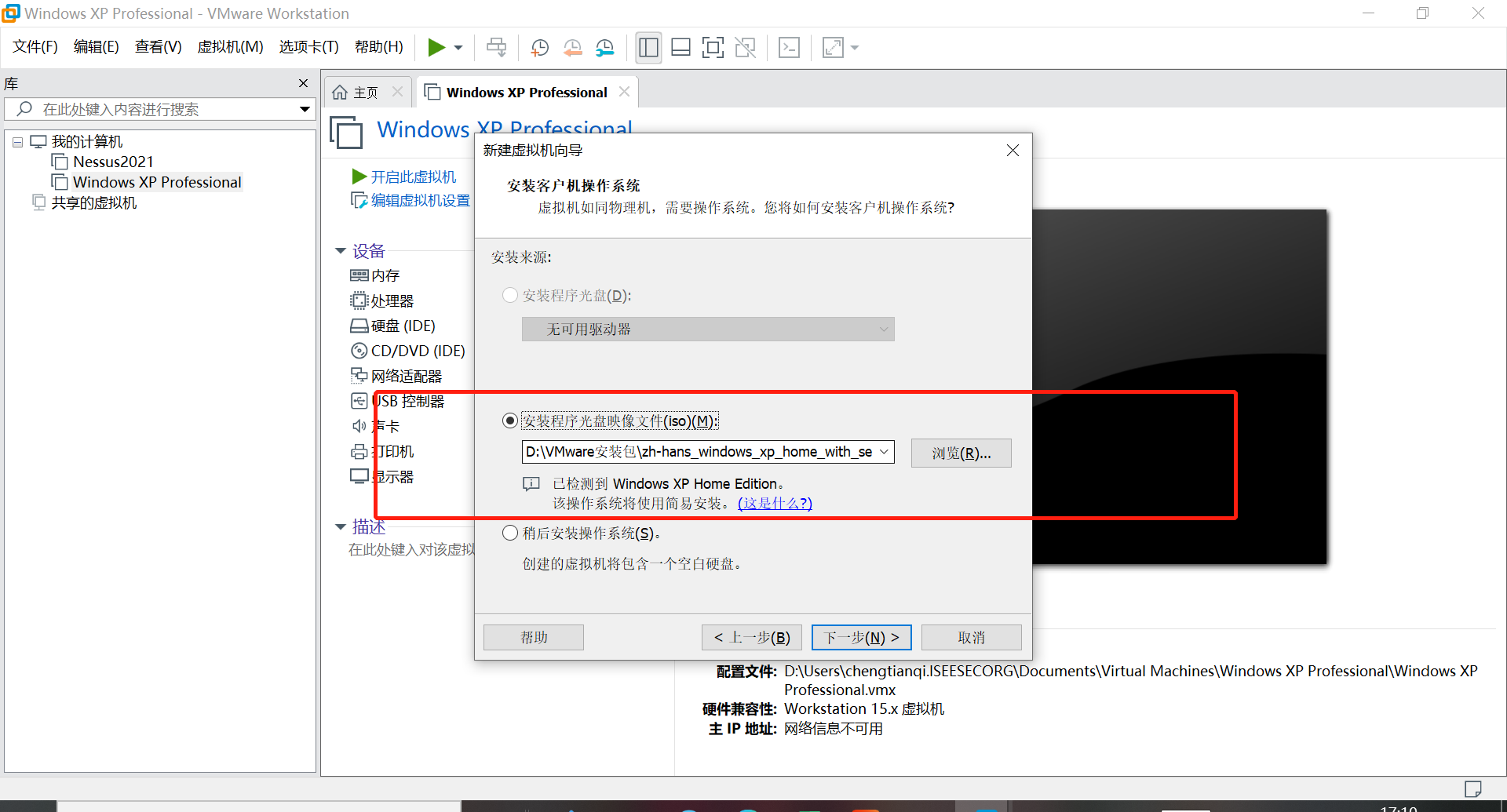Select Nessus2021 in the library tree

113,162
